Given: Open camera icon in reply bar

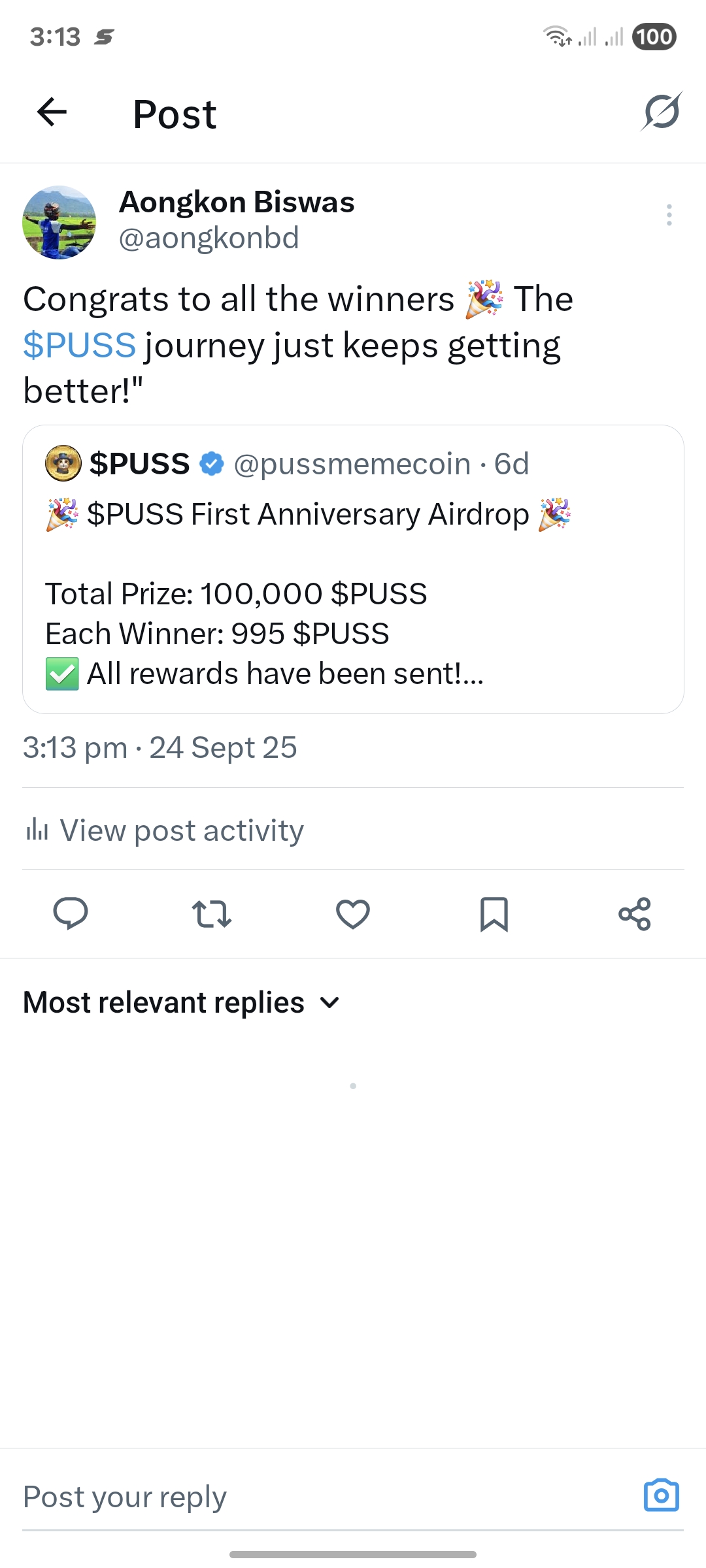Looking at the screenshot, I should point(662,1495).
